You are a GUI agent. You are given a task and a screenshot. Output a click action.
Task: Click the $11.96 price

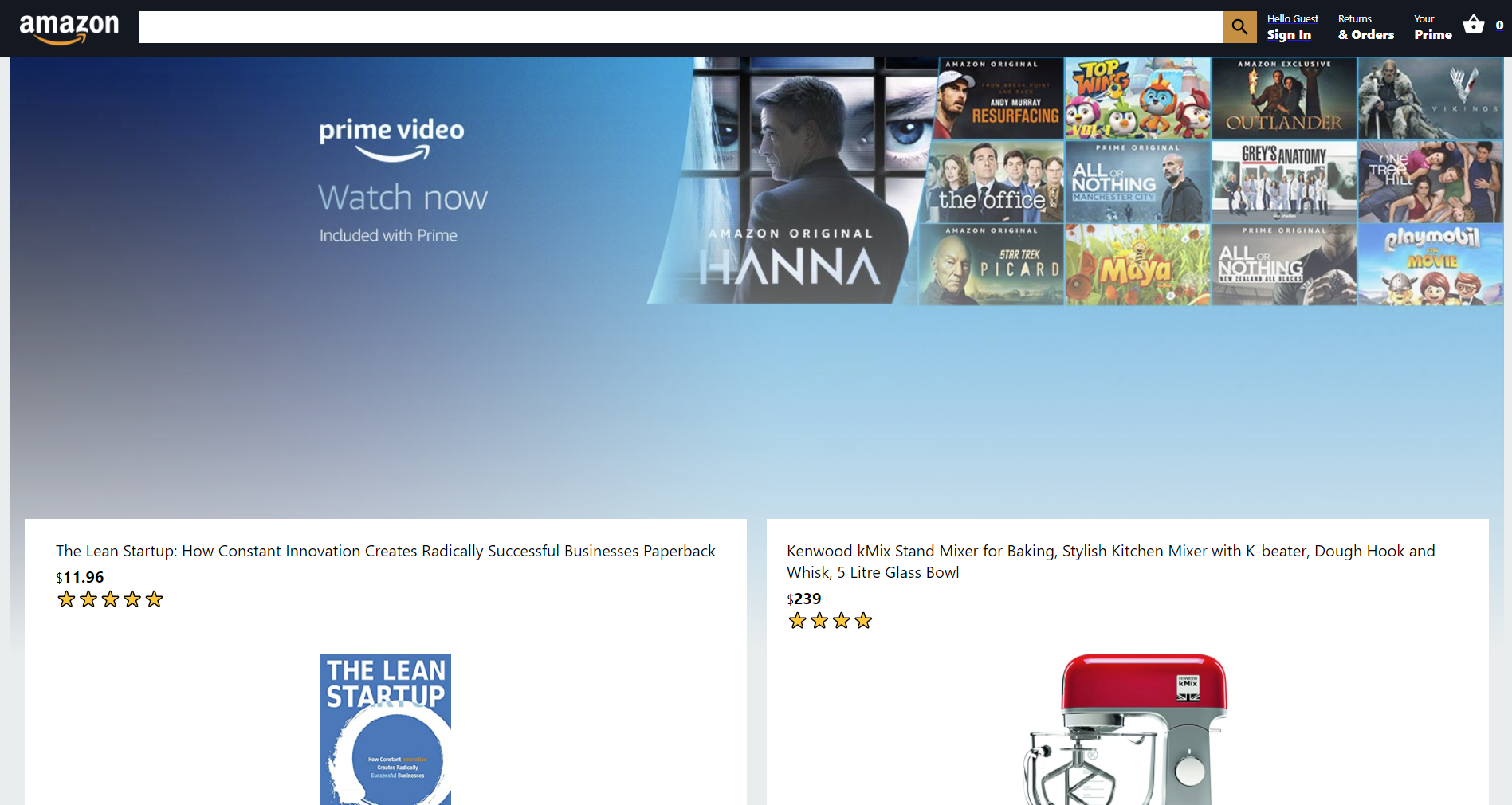pos(80,577)
